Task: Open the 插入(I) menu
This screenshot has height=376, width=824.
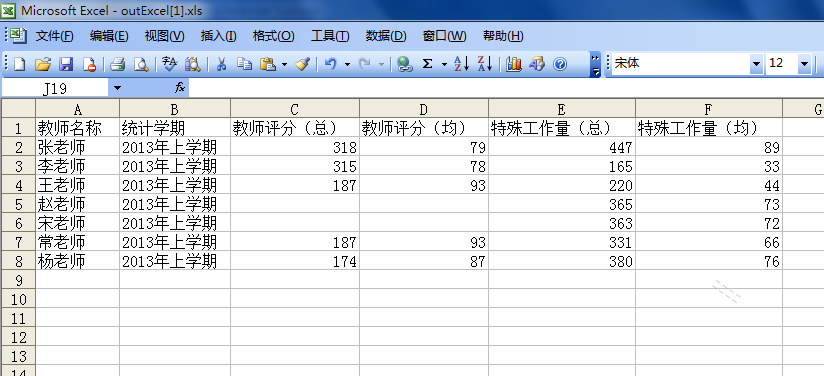Action: (218, 36)
